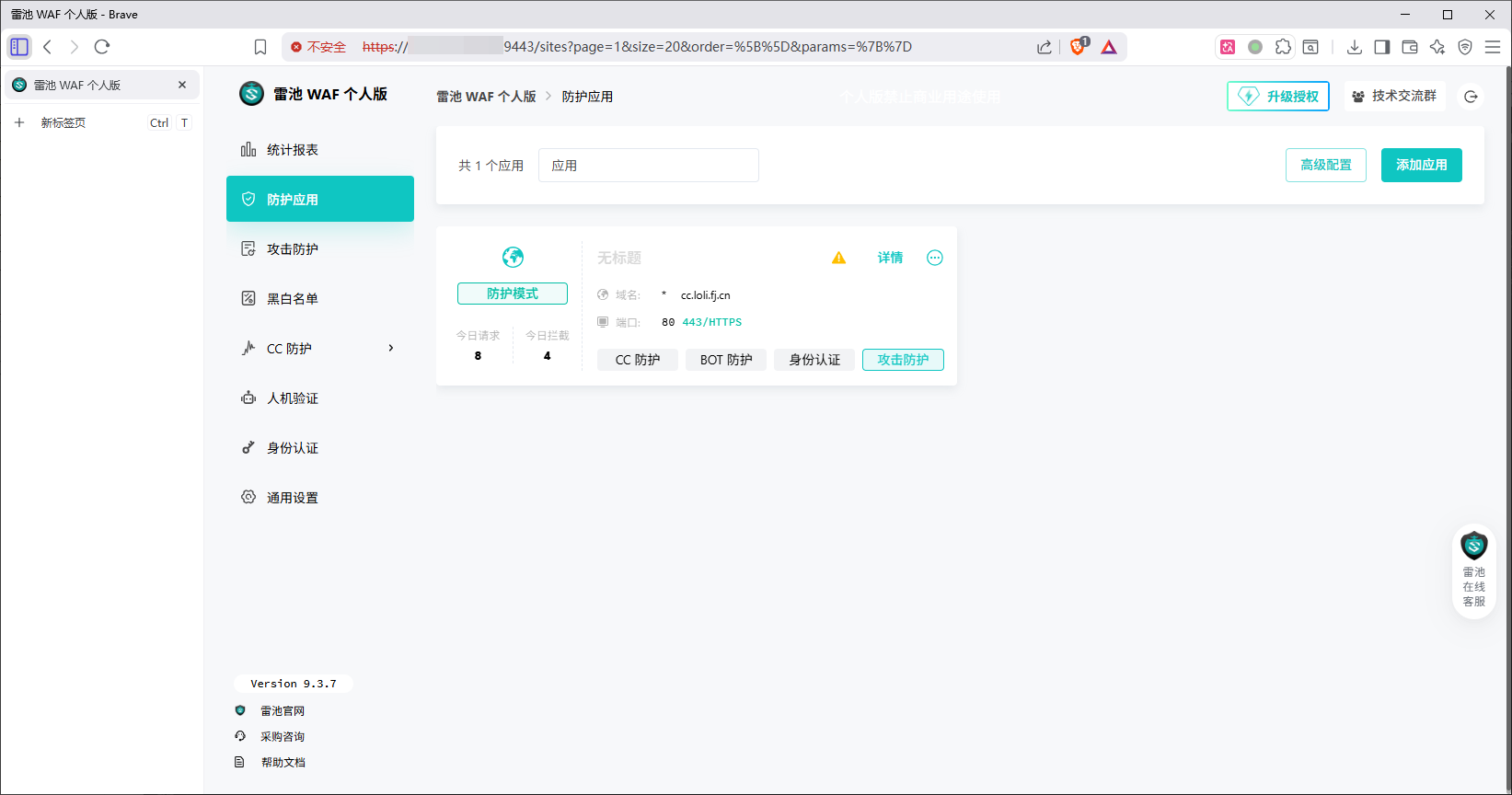Image resolution: width=1512 pixels, height=795 pixels.
Task: Switch the 防护模式 protection mode selector
Action: pos(513,294)
